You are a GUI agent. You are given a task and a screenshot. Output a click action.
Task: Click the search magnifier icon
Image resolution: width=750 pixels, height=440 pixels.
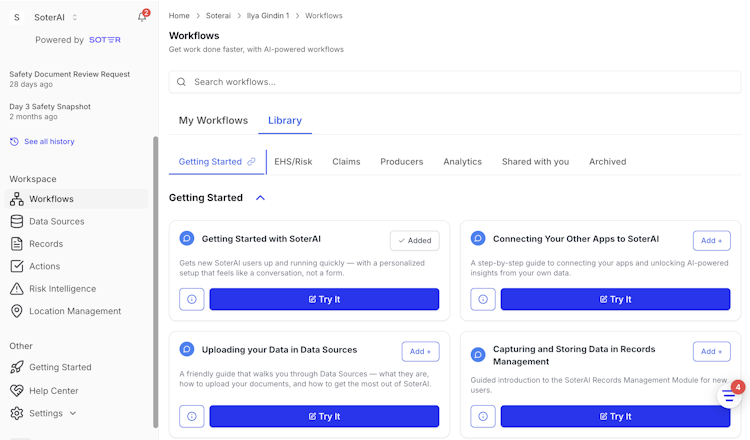coord(181,82)
